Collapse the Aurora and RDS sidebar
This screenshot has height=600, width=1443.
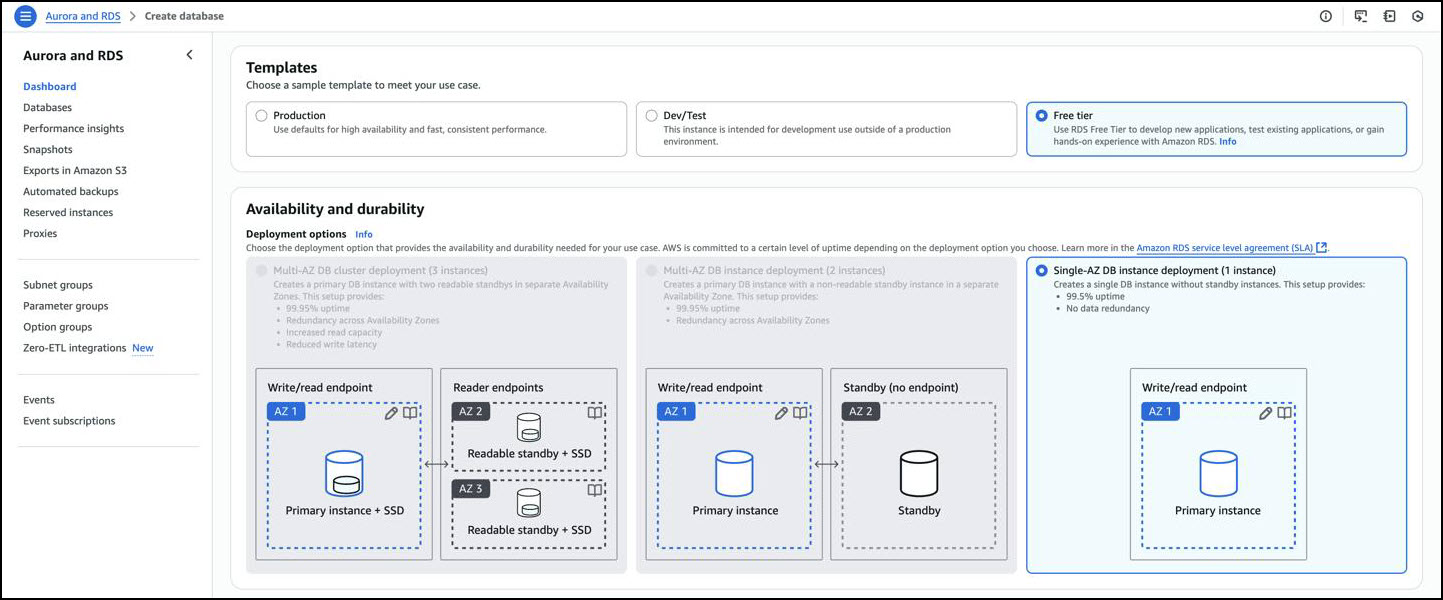189,55
